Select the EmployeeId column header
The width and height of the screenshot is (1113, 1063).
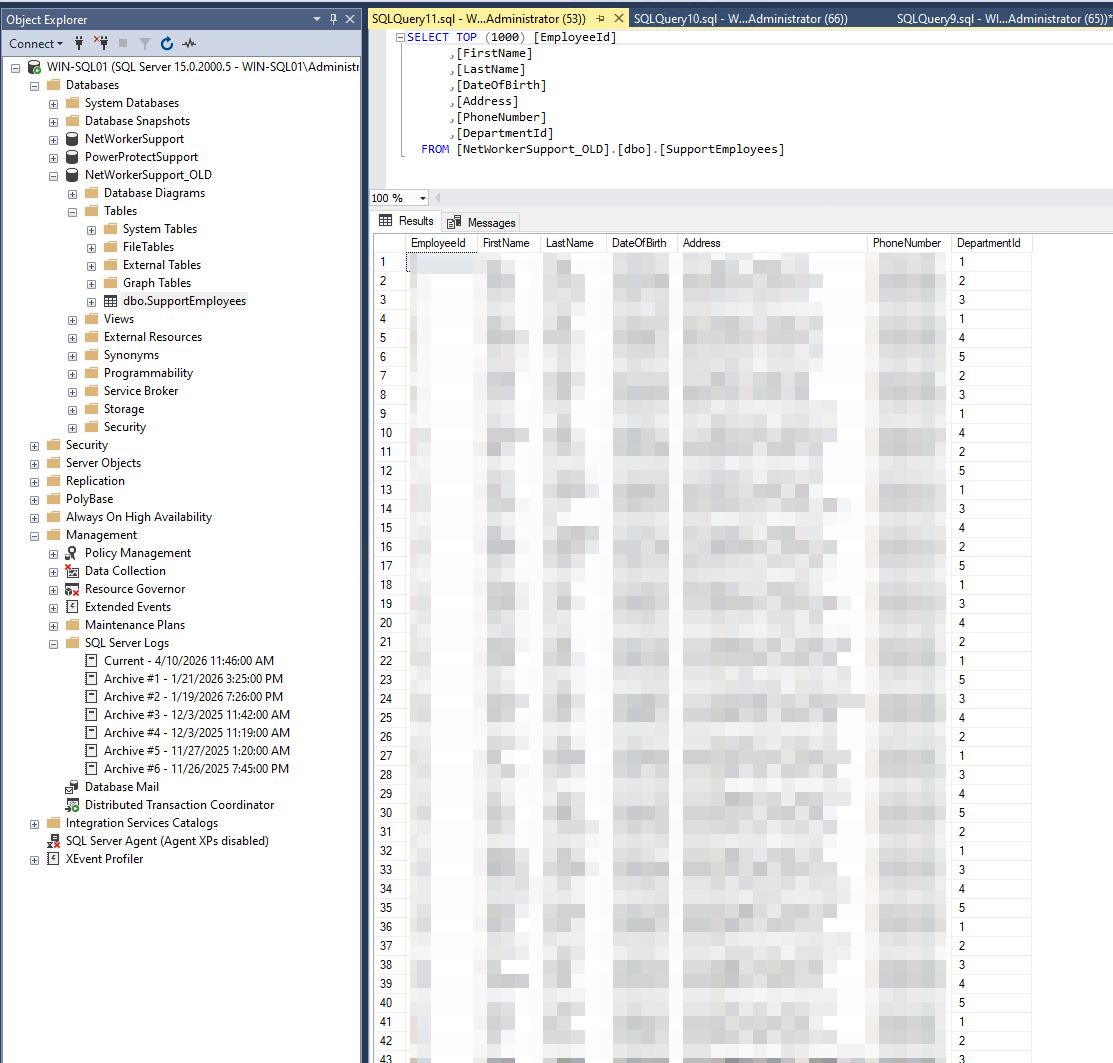[x=440, y=242]
